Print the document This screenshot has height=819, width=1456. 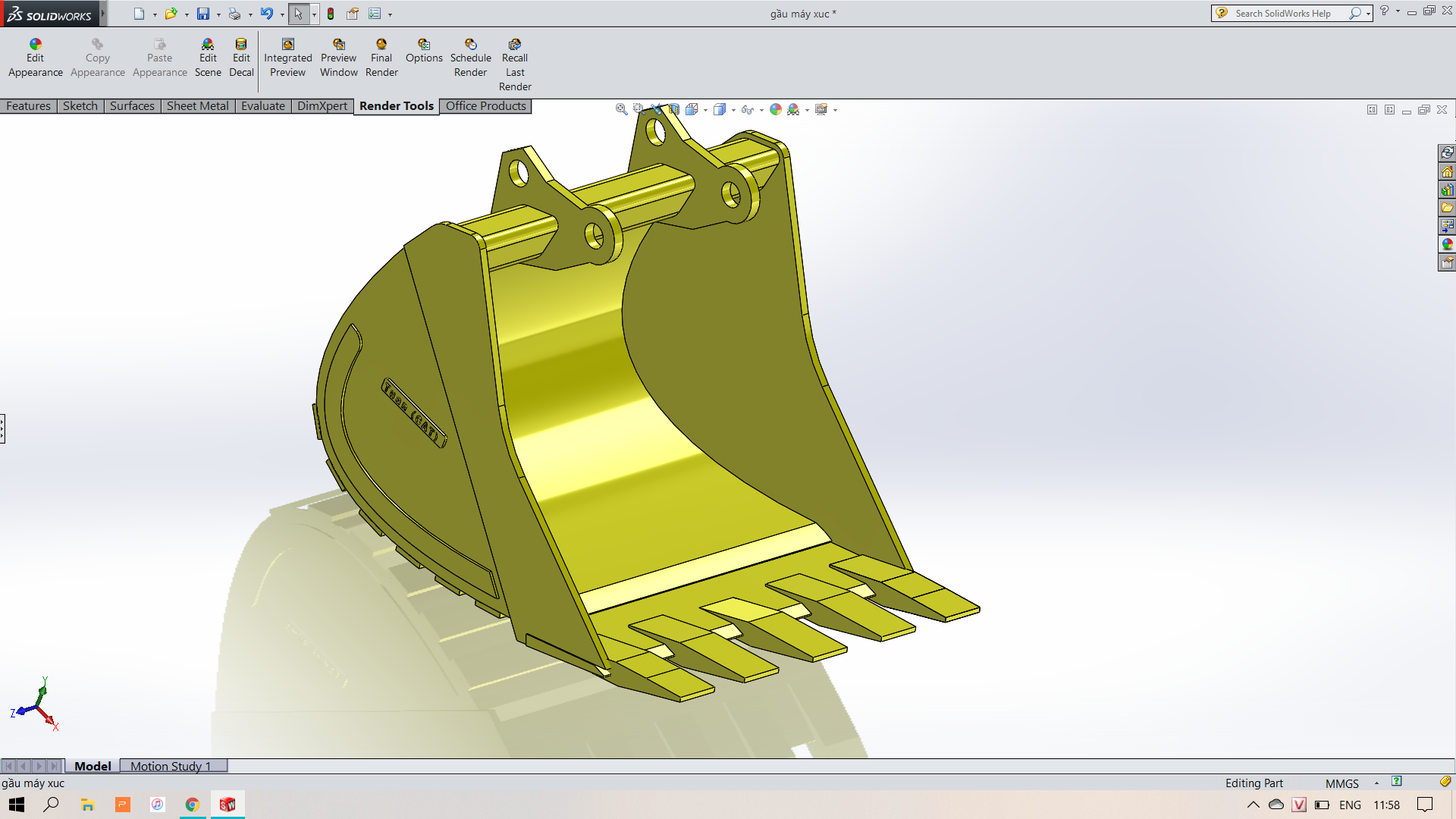click(234, 14)
